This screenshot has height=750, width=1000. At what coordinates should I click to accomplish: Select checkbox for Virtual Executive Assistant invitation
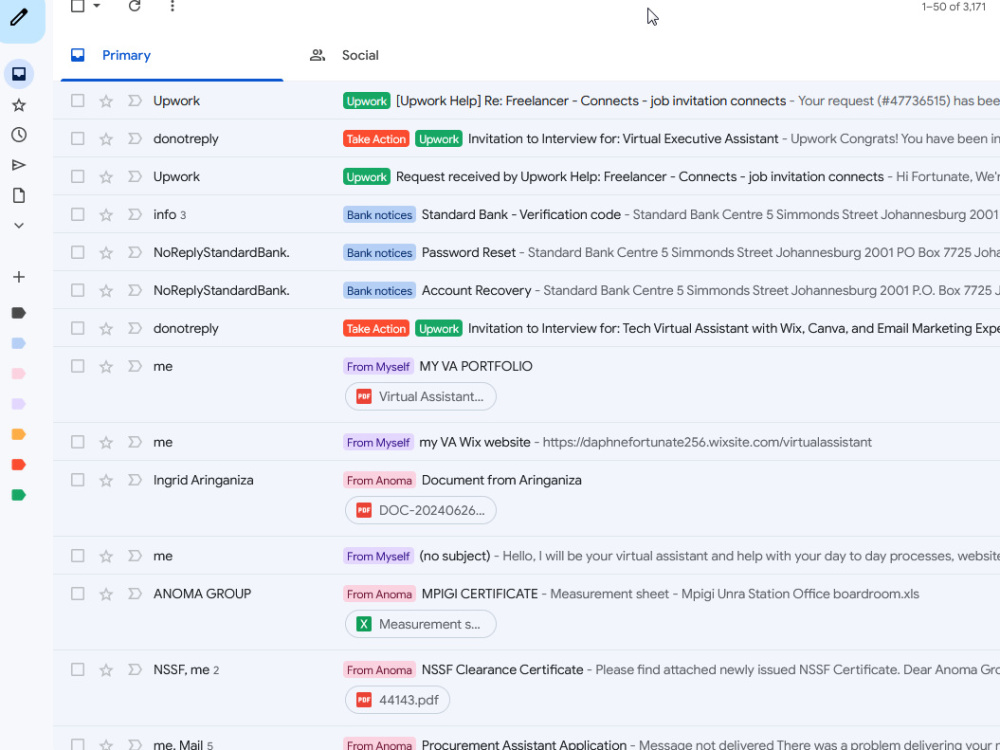point(78,138)
